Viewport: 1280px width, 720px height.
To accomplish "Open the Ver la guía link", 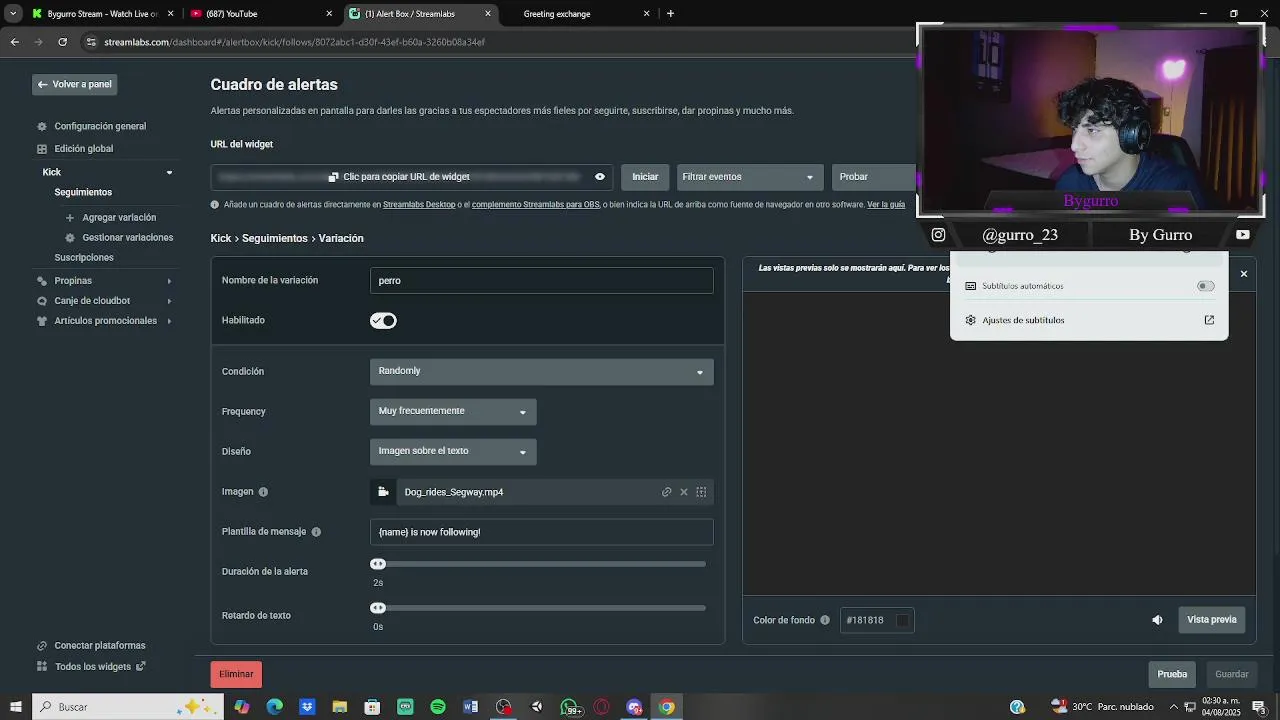I will point(886,204).
